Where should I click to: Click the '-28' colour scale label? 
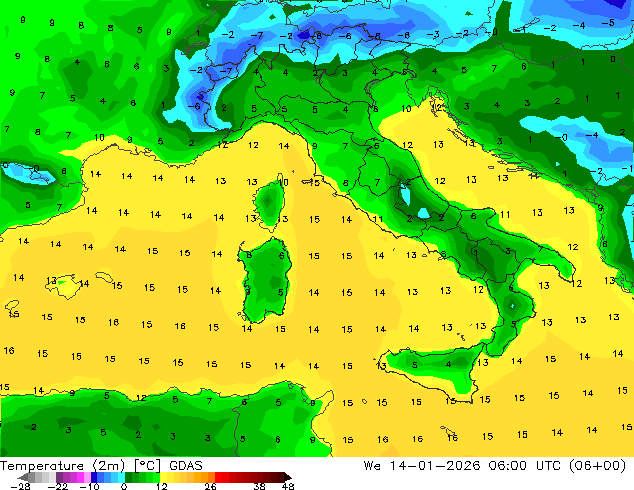(x=20, y=486)
